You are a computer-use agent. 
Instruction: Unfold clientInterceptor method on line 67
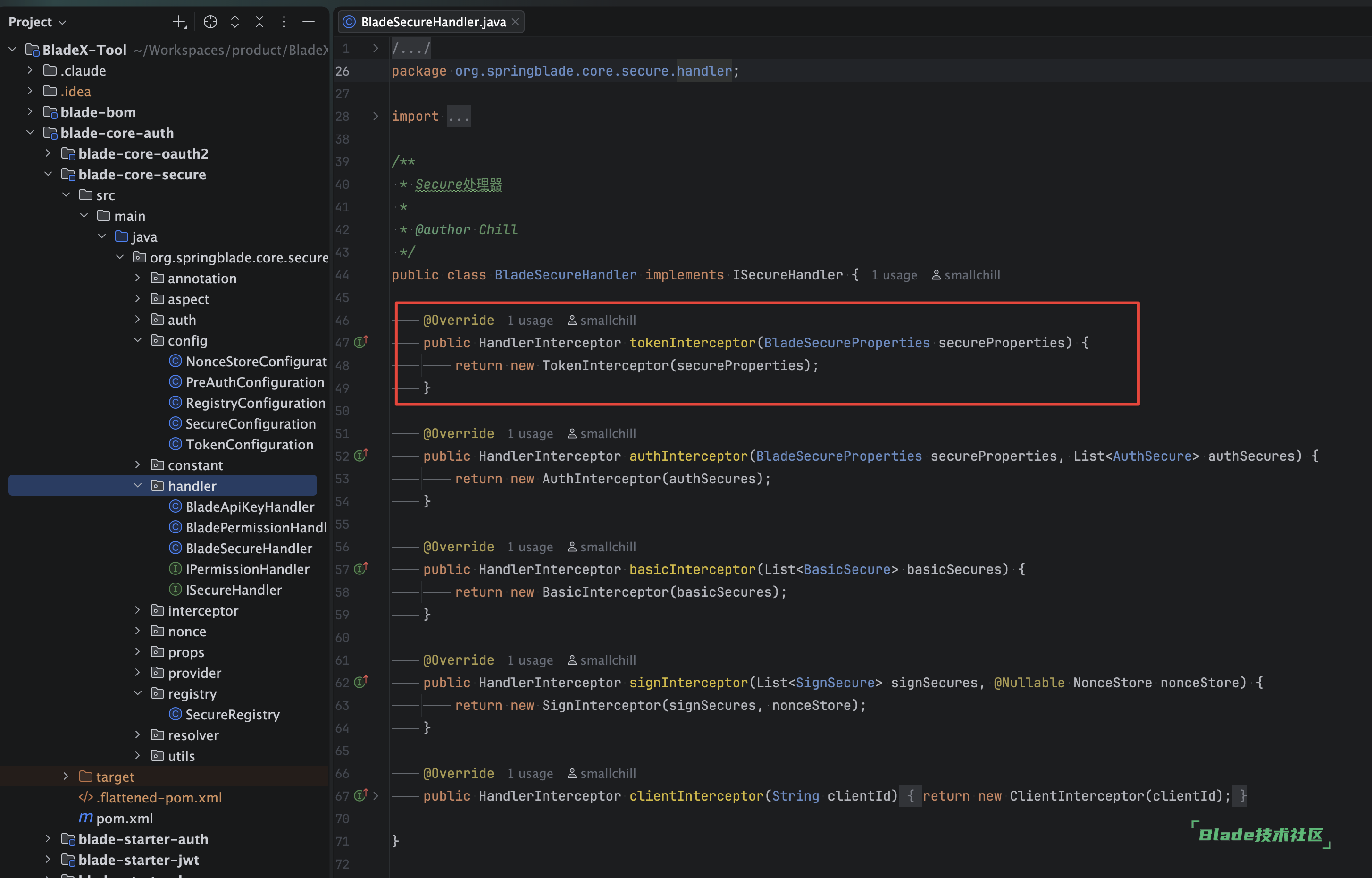tap(376, 795)
